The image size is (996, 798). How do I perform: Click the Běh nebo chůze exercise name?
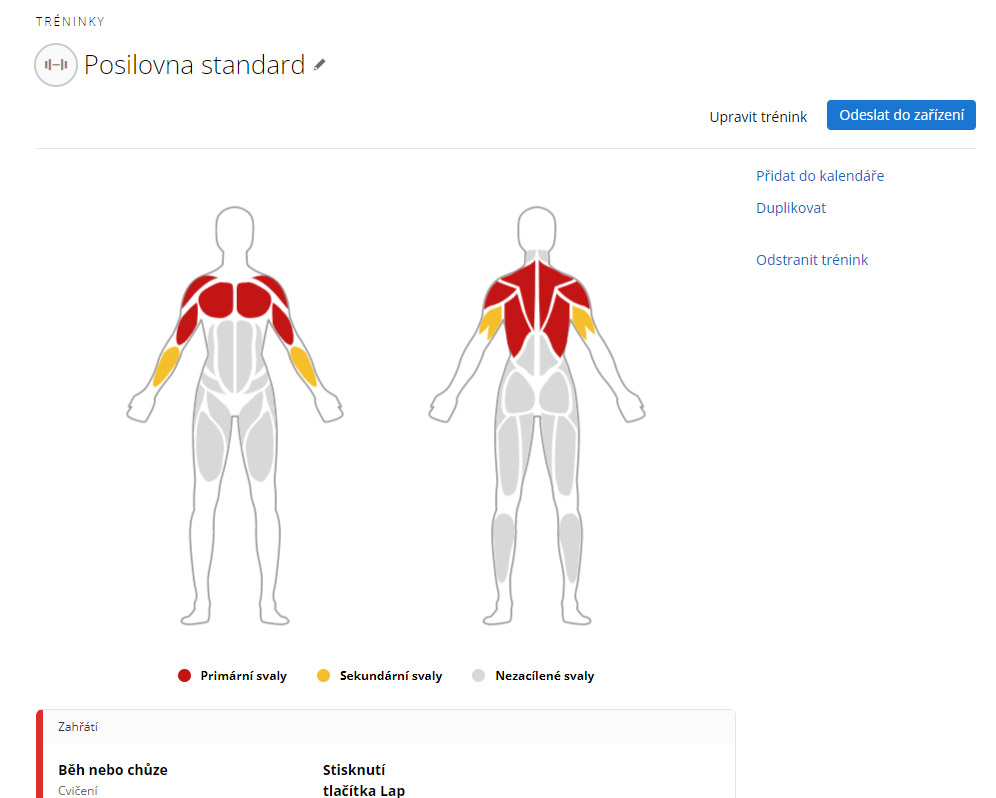tap(113, 770)
